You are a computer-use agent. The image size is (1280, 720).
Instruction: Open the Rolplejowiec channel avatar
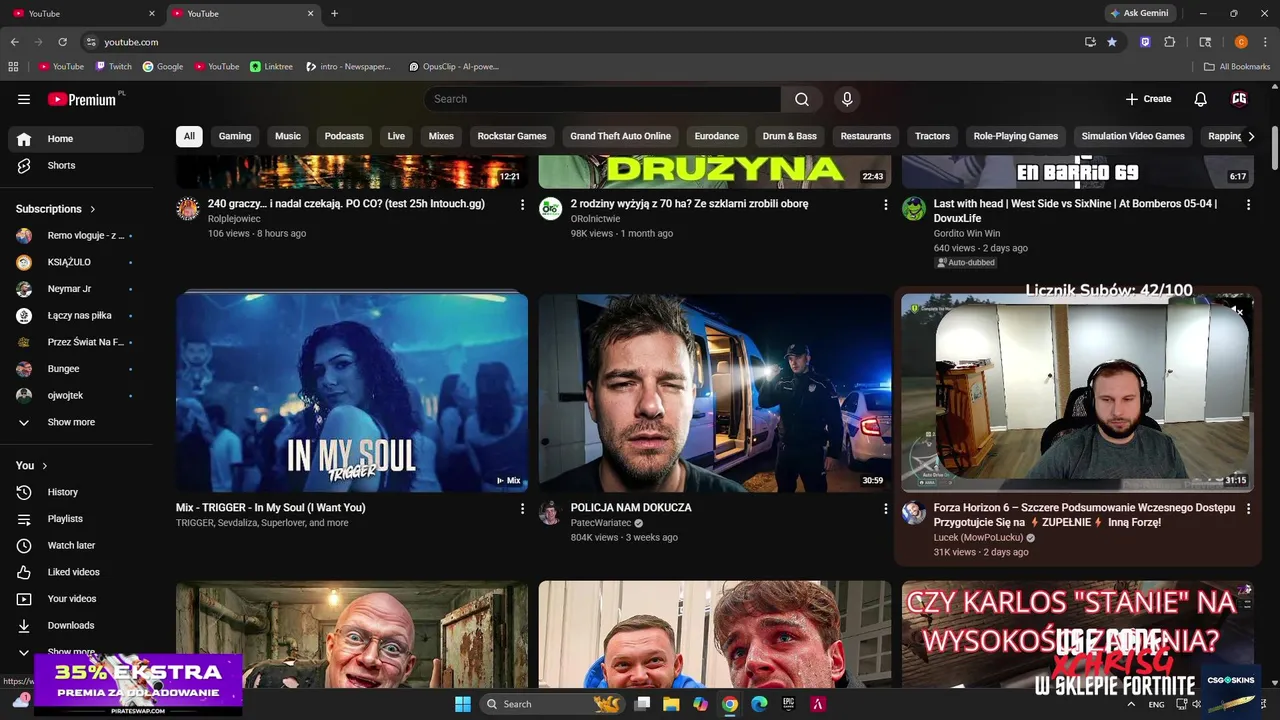(188, 208)
